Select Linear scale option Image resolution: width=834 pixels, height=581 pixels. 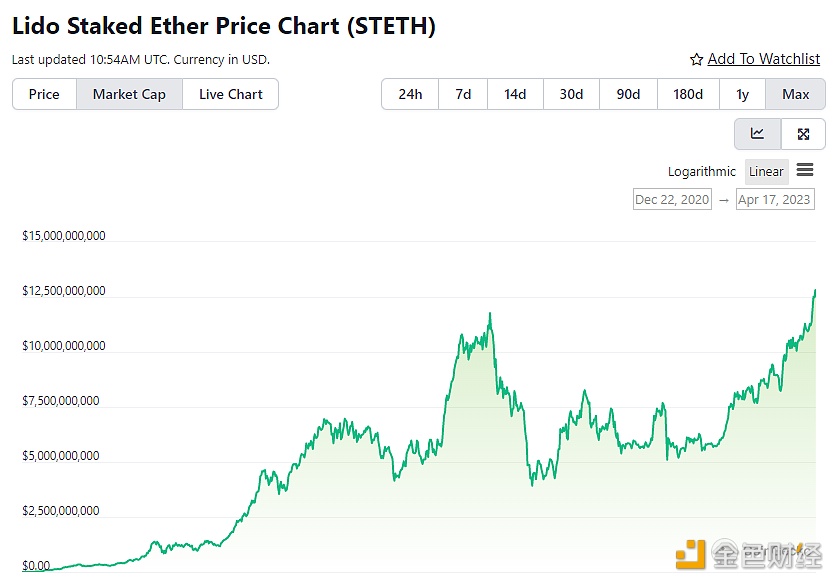[766, 172]
